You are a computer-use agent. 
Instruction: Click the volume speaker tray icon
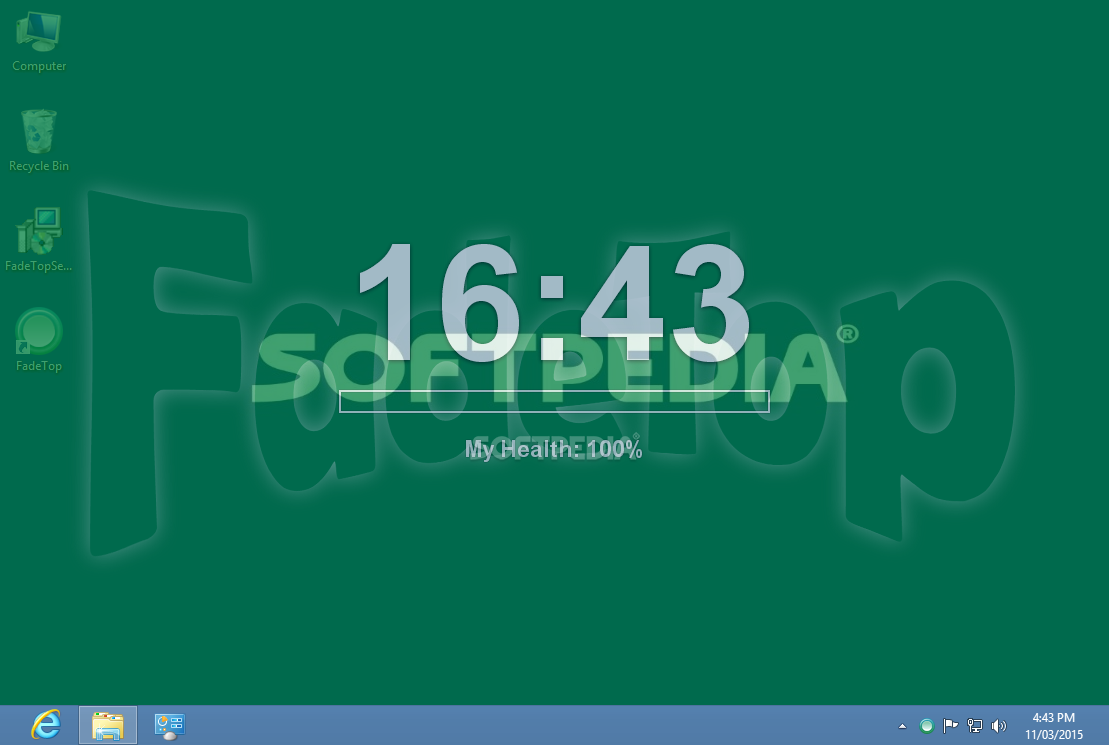pyautogui.click(x=999, y=726)
